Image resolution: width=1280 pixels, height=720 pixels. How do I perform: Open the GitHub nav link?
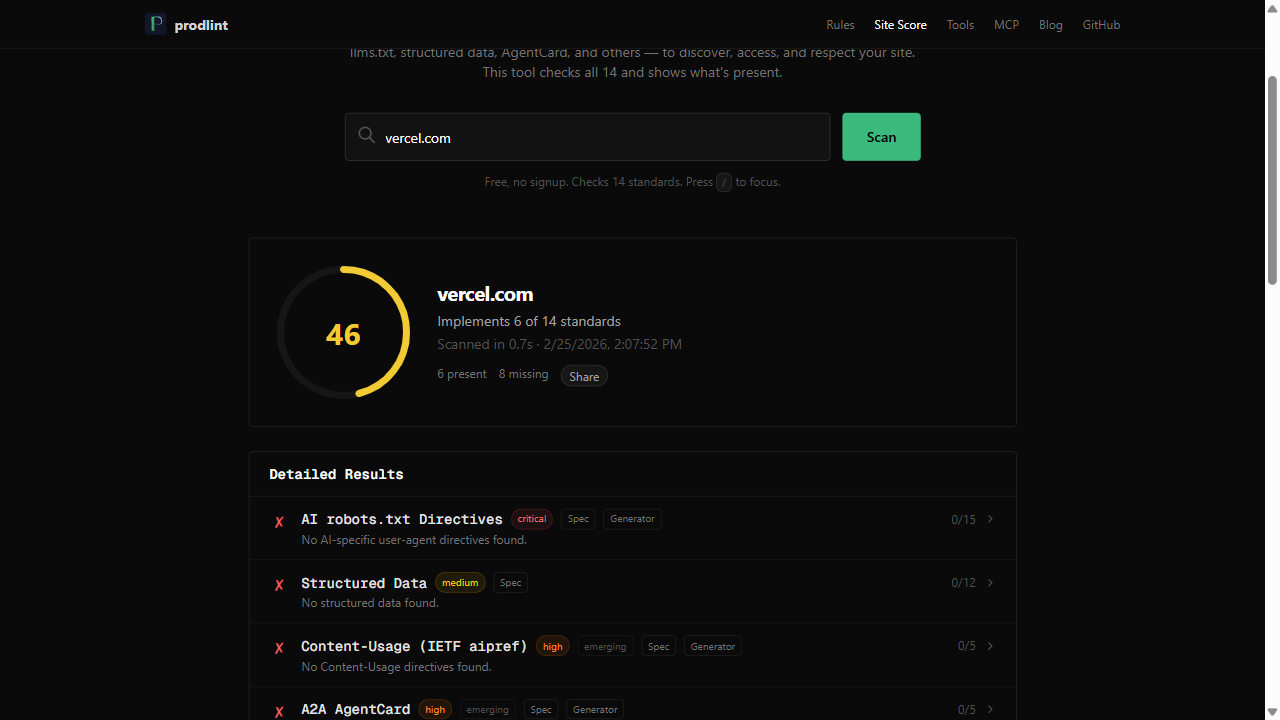[1101, 25]
